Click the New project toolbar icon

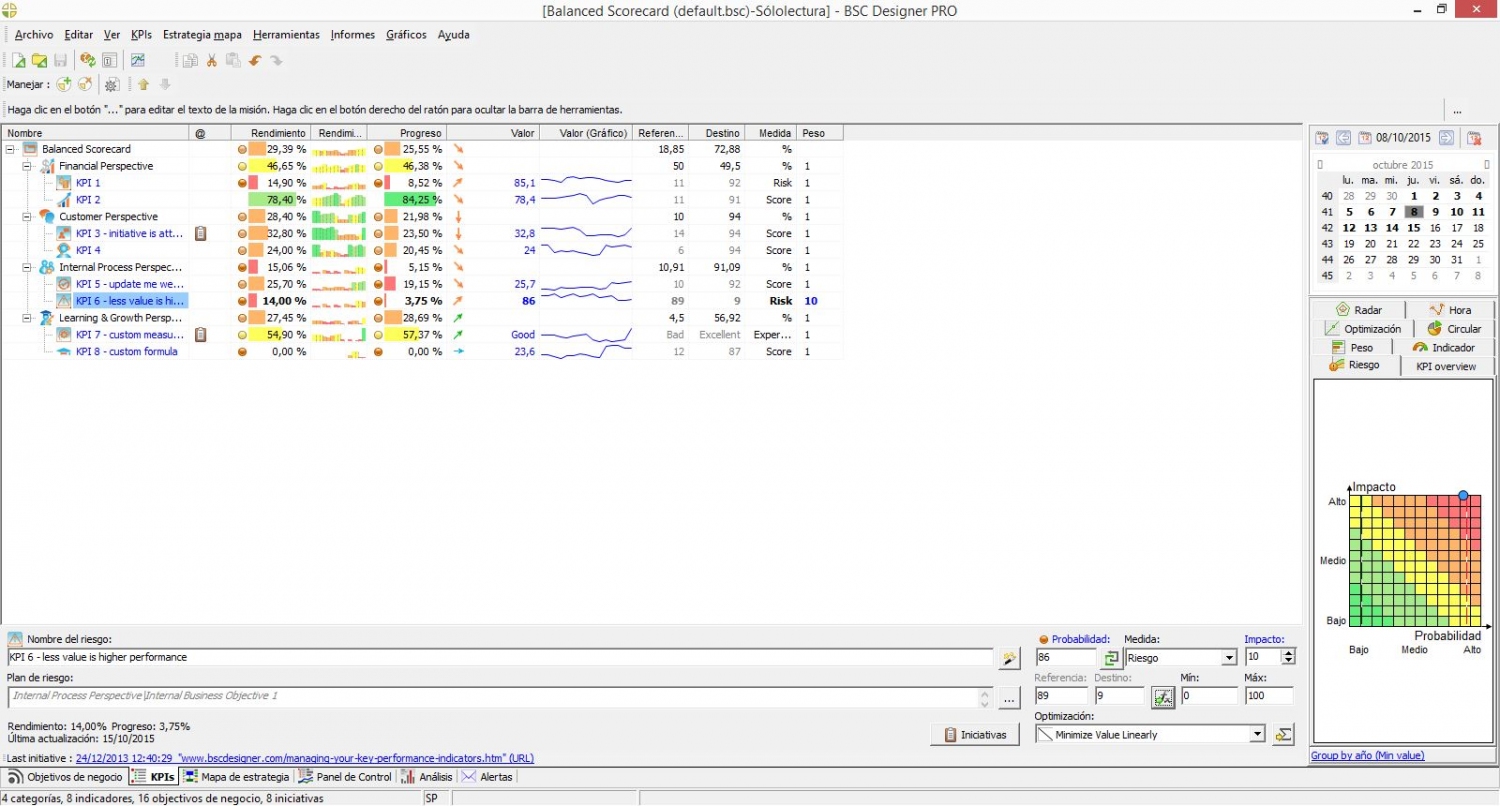(x=19, y=61)
